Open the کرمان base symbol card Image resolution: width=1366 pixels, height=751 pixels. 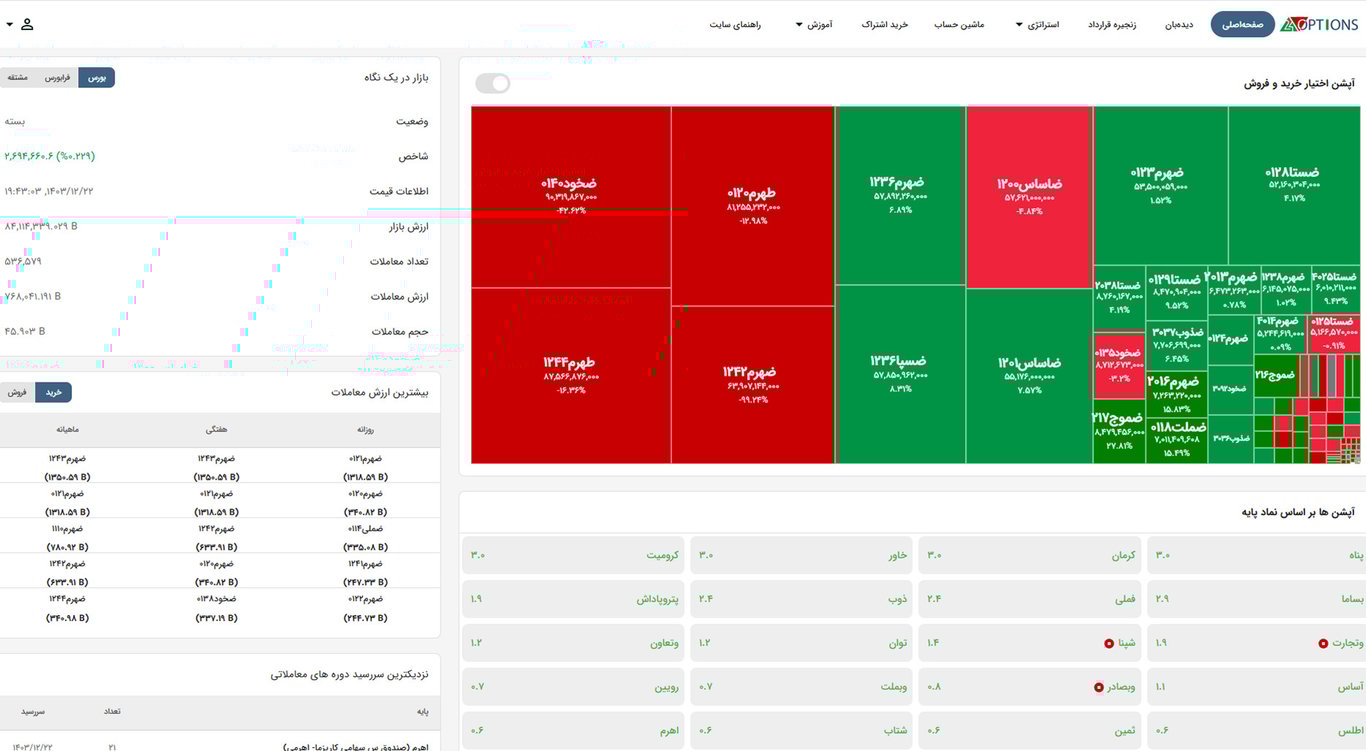pyautogui.click(x=1032, y=555)
